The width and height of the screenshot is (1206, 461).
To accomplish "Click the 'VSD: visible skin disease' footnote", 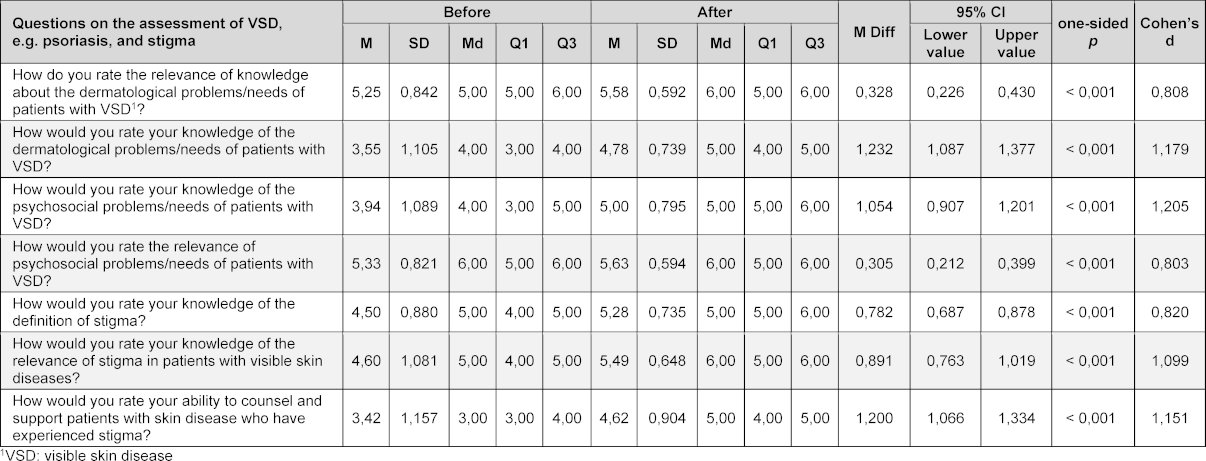I will pyautogui.click(x=87, y=454).
